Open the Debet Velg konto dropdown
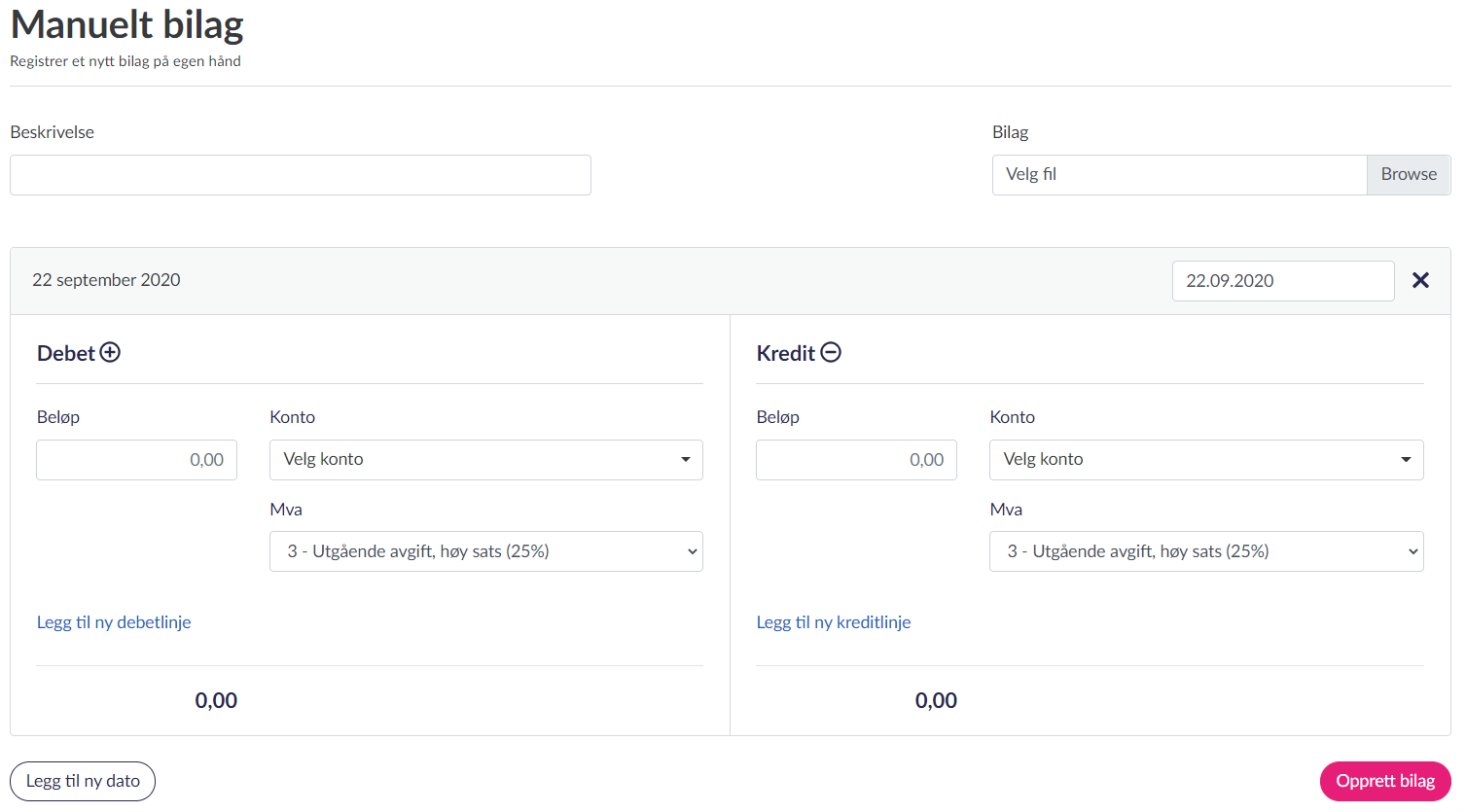1466x812 pixels. (485, 460)
